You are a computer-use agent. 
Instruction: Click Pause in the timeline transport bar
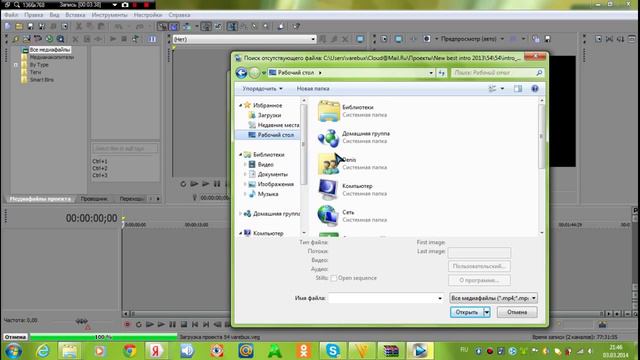point(172,324)
